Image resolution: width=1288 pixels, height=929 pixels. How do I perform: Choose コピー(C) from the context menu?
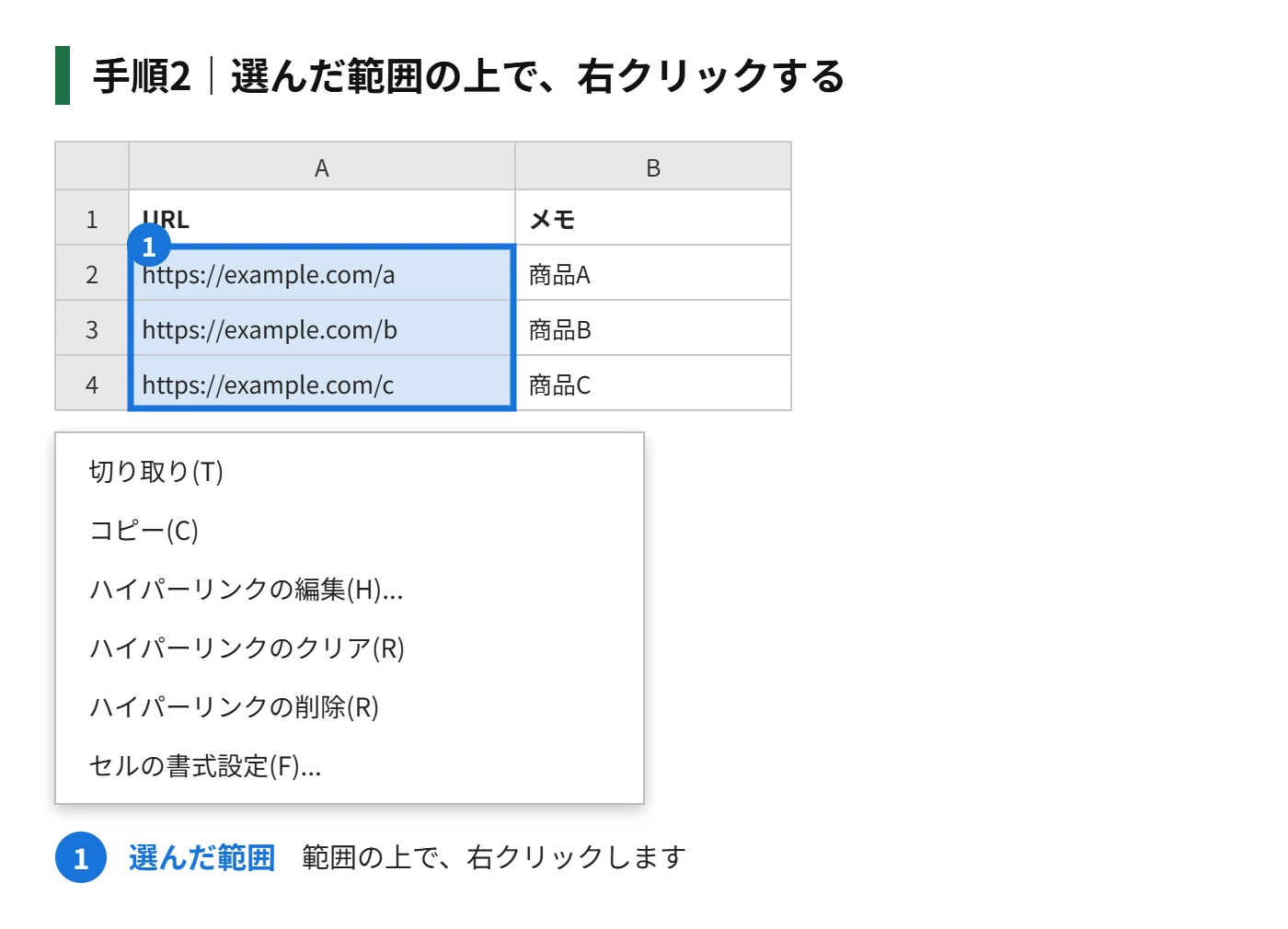(x=350, y=531)
